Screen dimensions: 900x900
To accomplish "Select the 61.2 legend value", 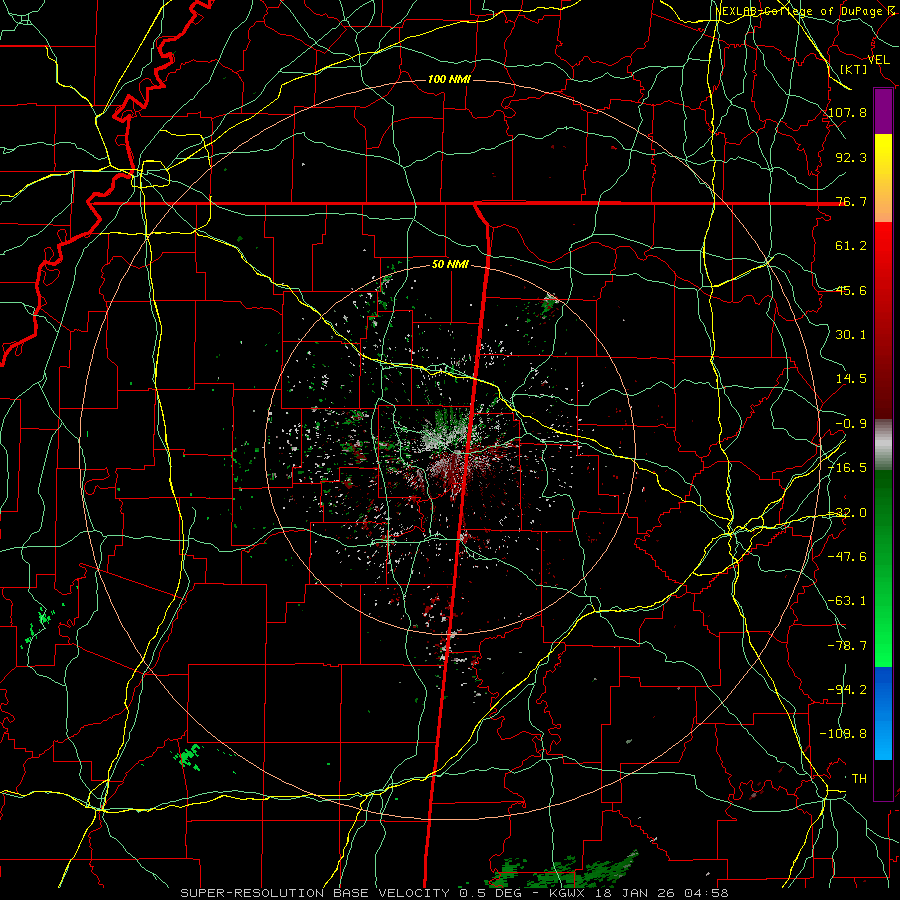I will 851,246.
